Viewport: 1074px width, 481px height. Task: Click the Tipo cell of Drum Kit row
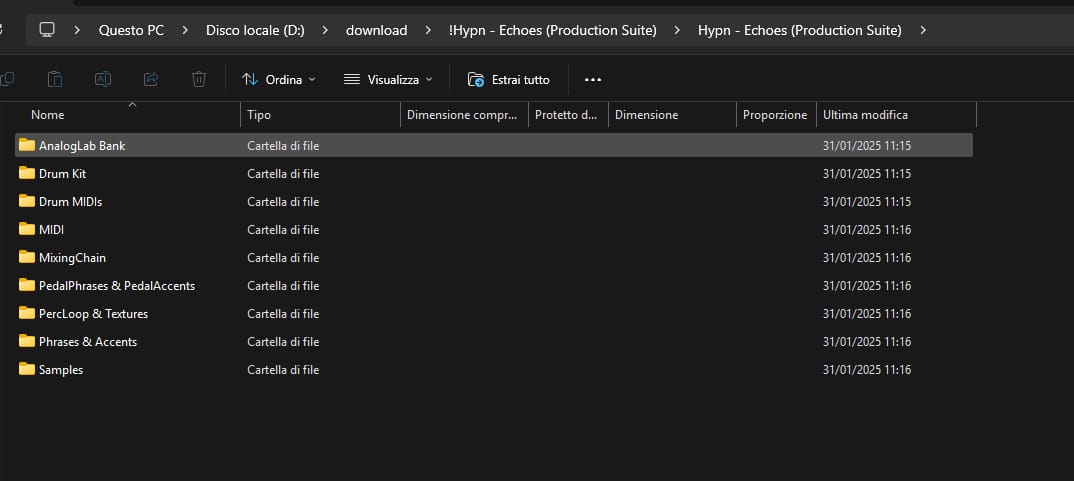pyautogui.click(x=283, y=173)
